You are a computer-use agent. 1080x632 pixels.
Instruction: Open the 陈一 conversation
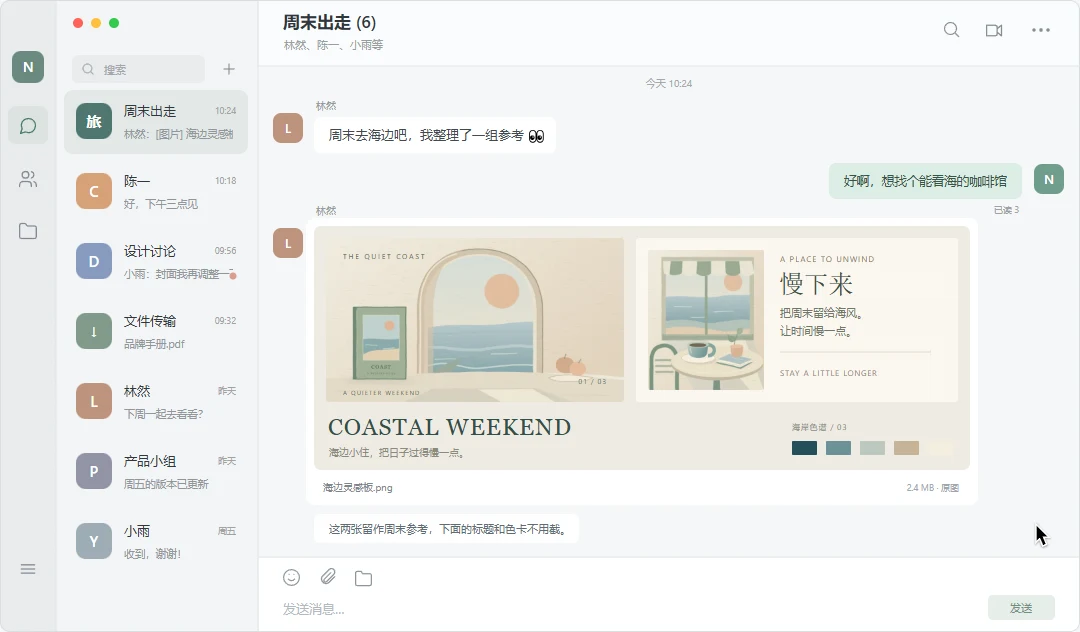tap(156, 192)
